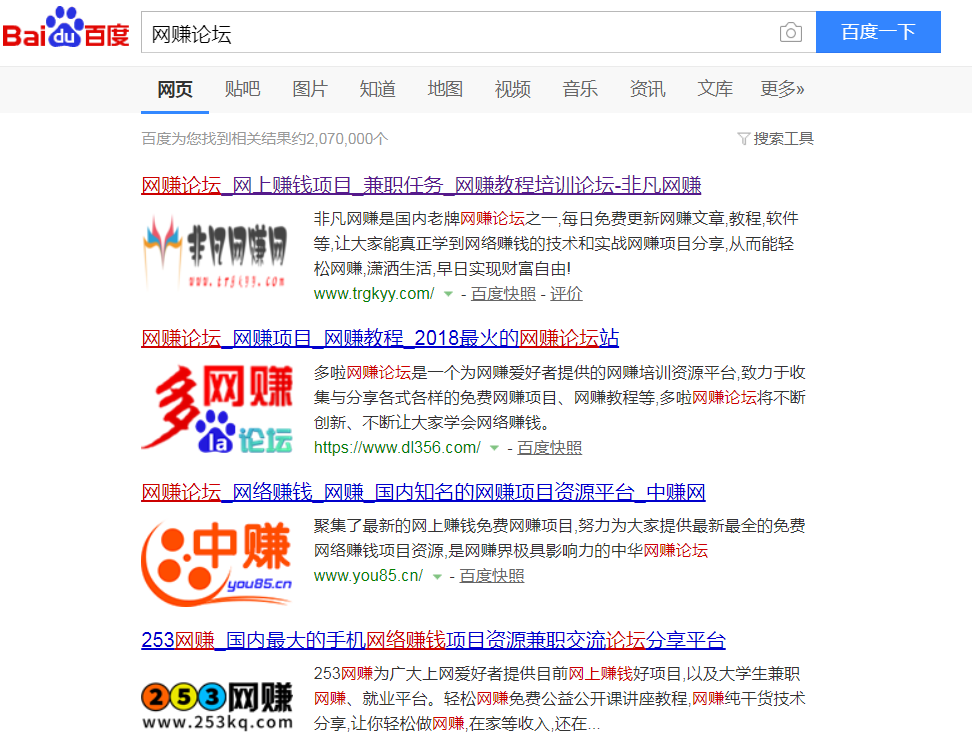Open the 音乐 tab
The width and height of the screenshot is (972, 740).
click(x=580, y=89)
